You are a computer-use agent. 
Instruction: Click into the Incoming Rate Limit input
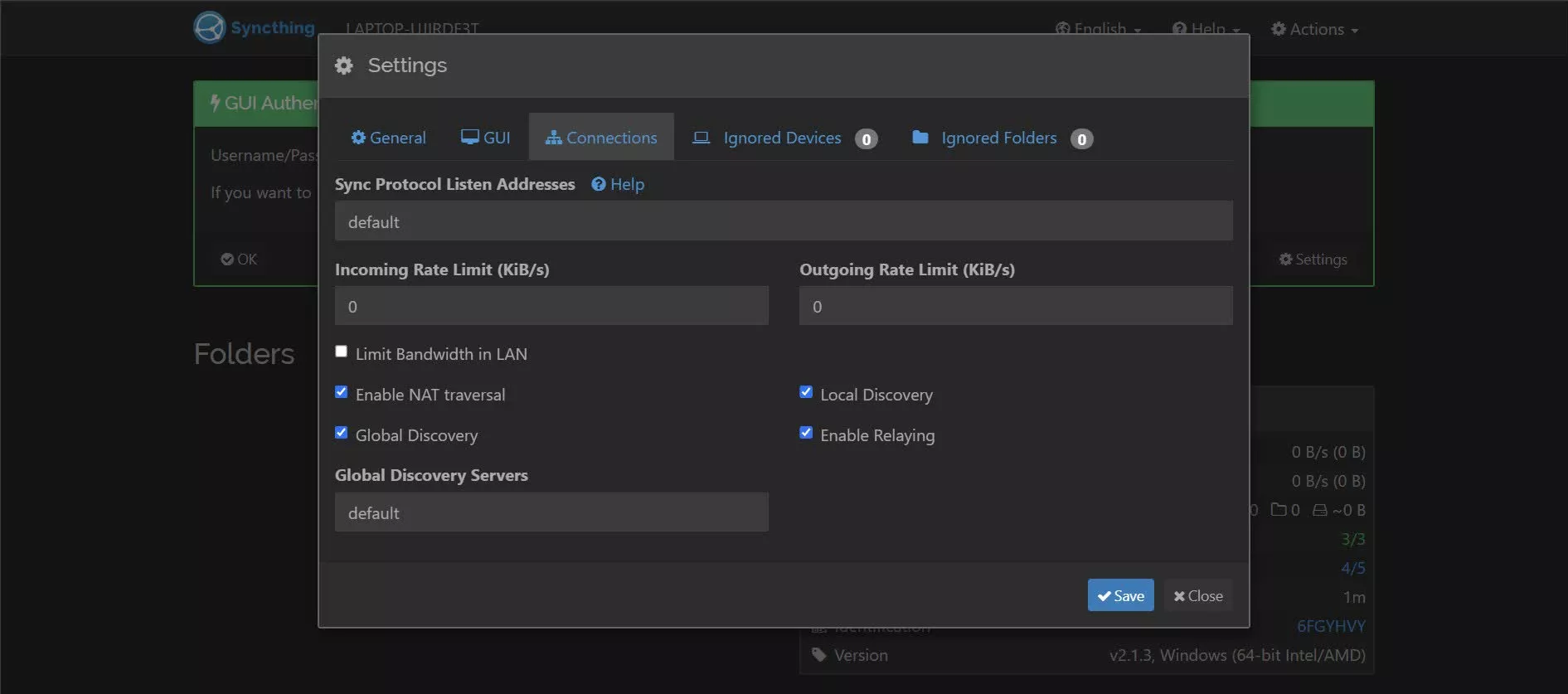click(x=551, y=306)
